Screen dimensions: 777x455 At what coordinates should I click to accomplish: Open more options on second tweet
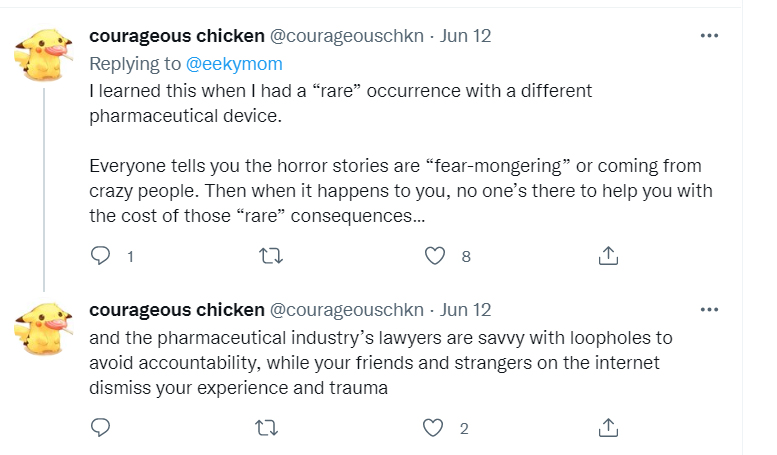pos(710,310)
